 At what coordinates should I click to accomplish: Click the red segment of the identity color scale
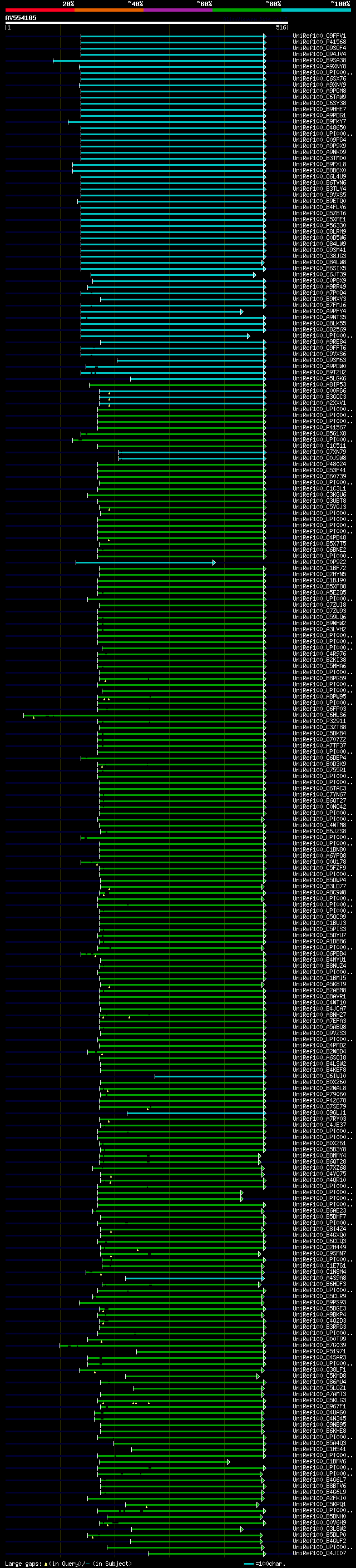[39, 11]
